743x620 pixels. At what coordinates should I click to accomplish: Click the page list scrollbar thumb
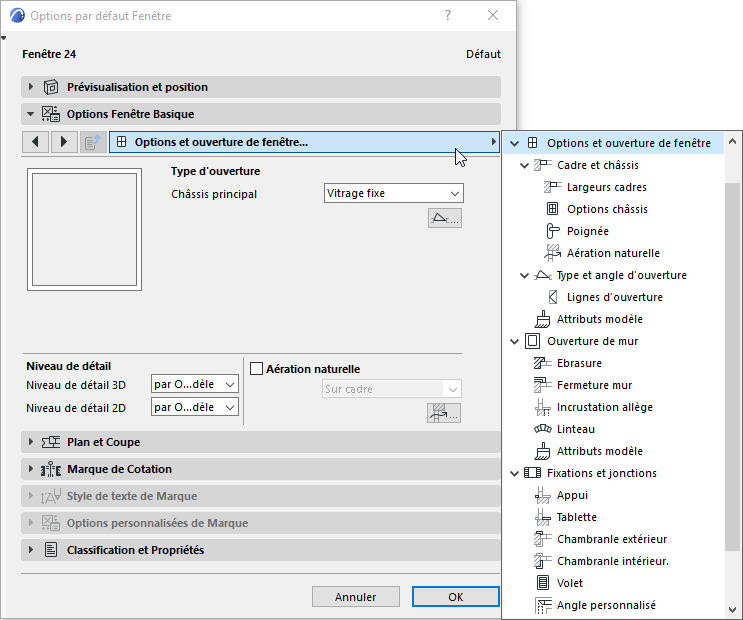732,366
